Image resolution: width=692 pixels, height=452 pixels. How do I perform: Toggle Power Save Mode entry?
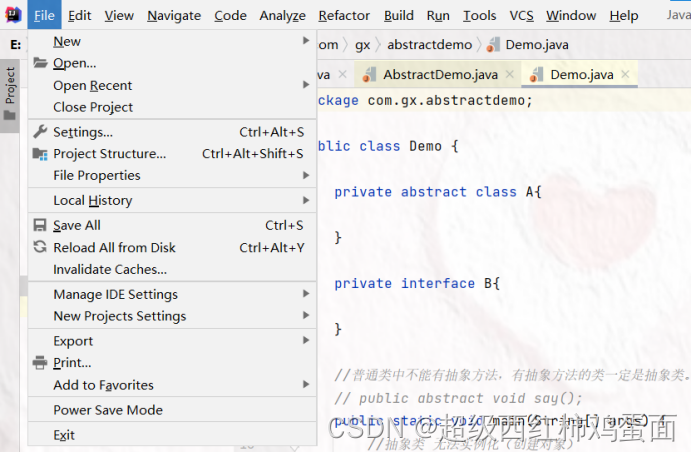pos(172,410)
